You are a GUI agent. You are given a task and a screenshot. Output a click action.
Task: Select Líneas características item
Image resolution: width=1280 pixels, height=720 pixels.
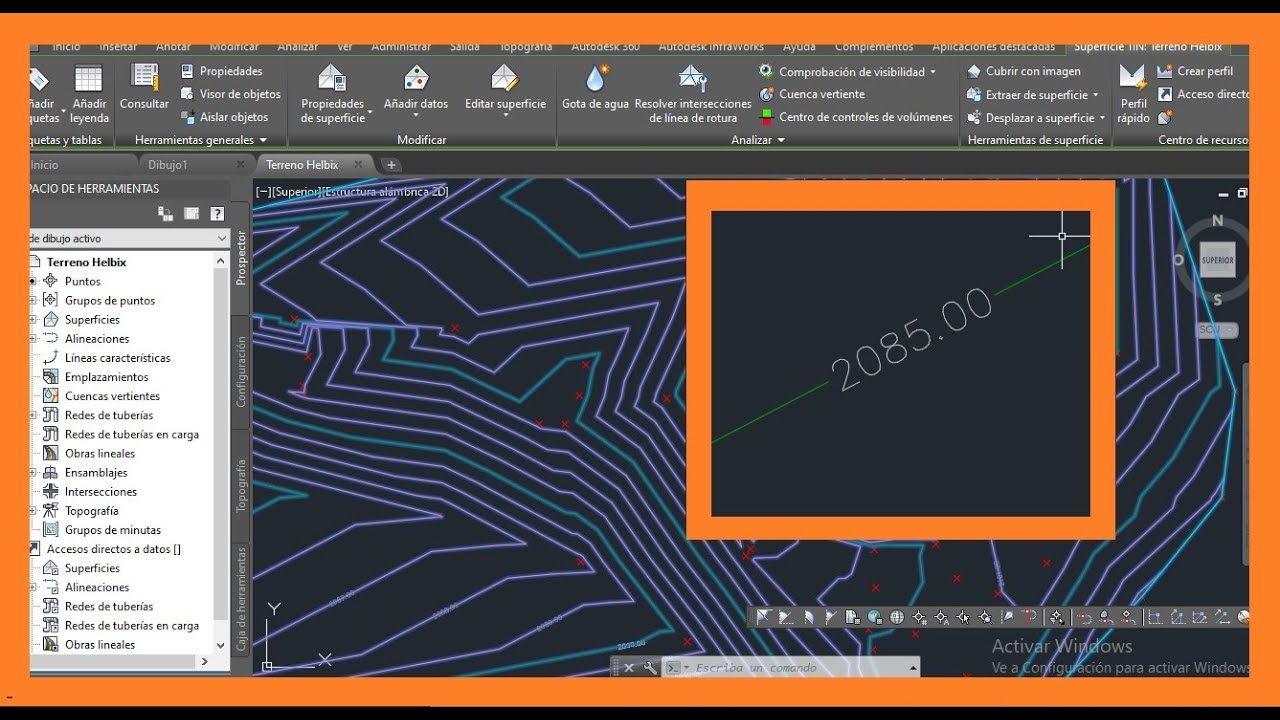117,358
